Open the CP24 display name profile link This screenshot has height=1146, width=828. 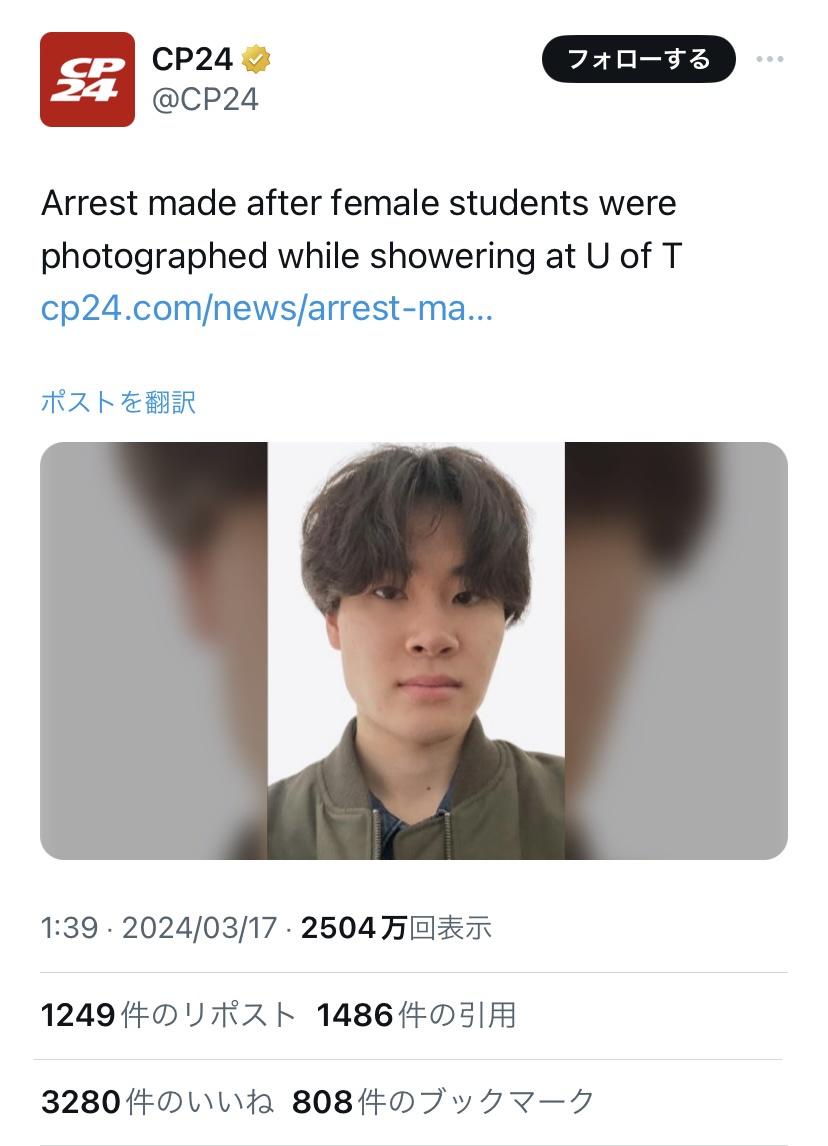pos(192,59)
